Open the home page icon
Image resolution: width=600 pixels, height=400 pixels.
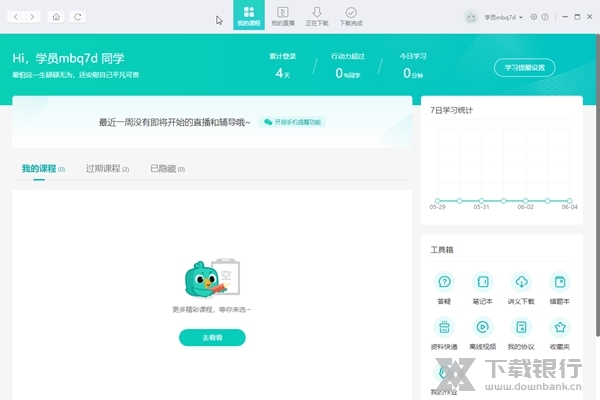[x=56, y=17]
